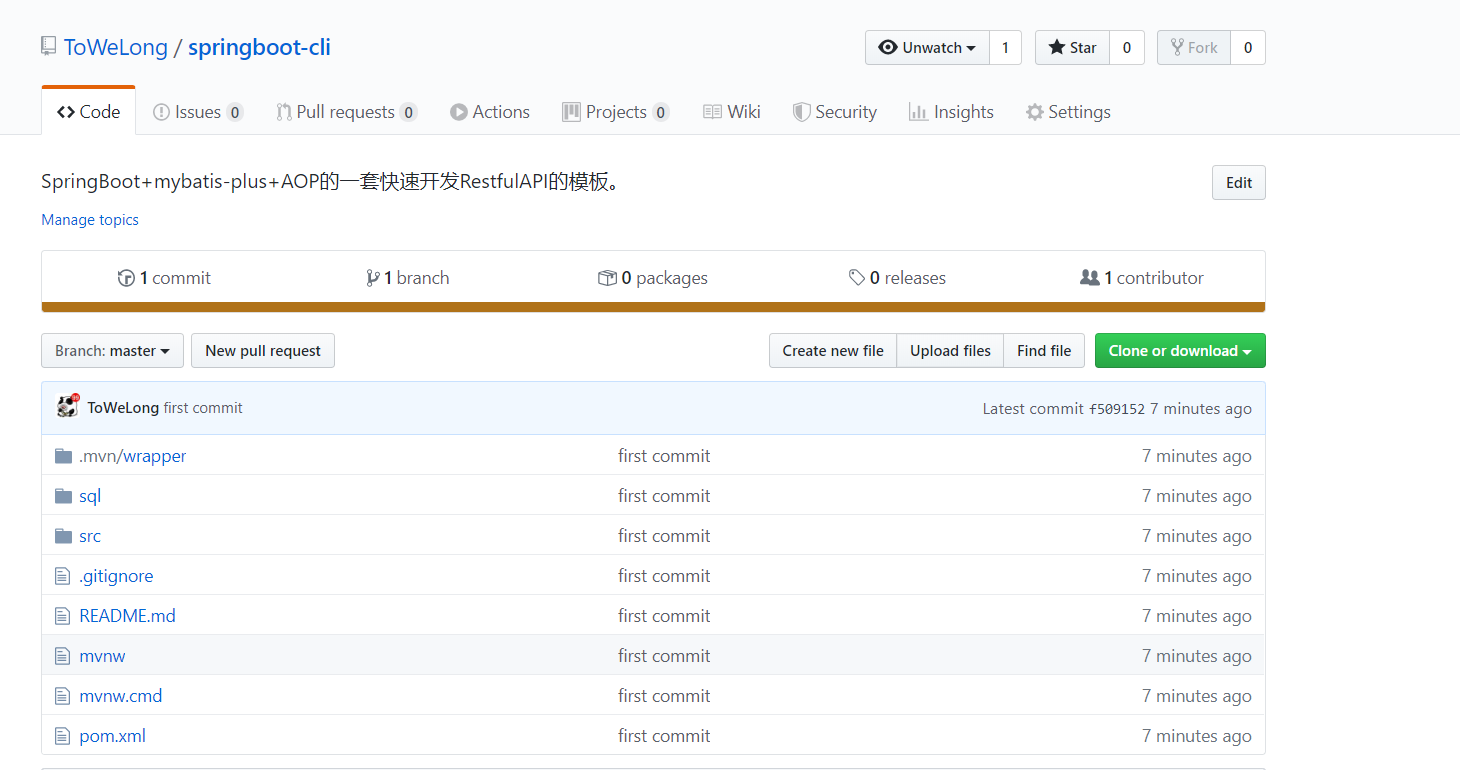Click the brown language bar under the stats
Image resolution: width=1460 pixels, height=770 pixels.
pos(653,307)
